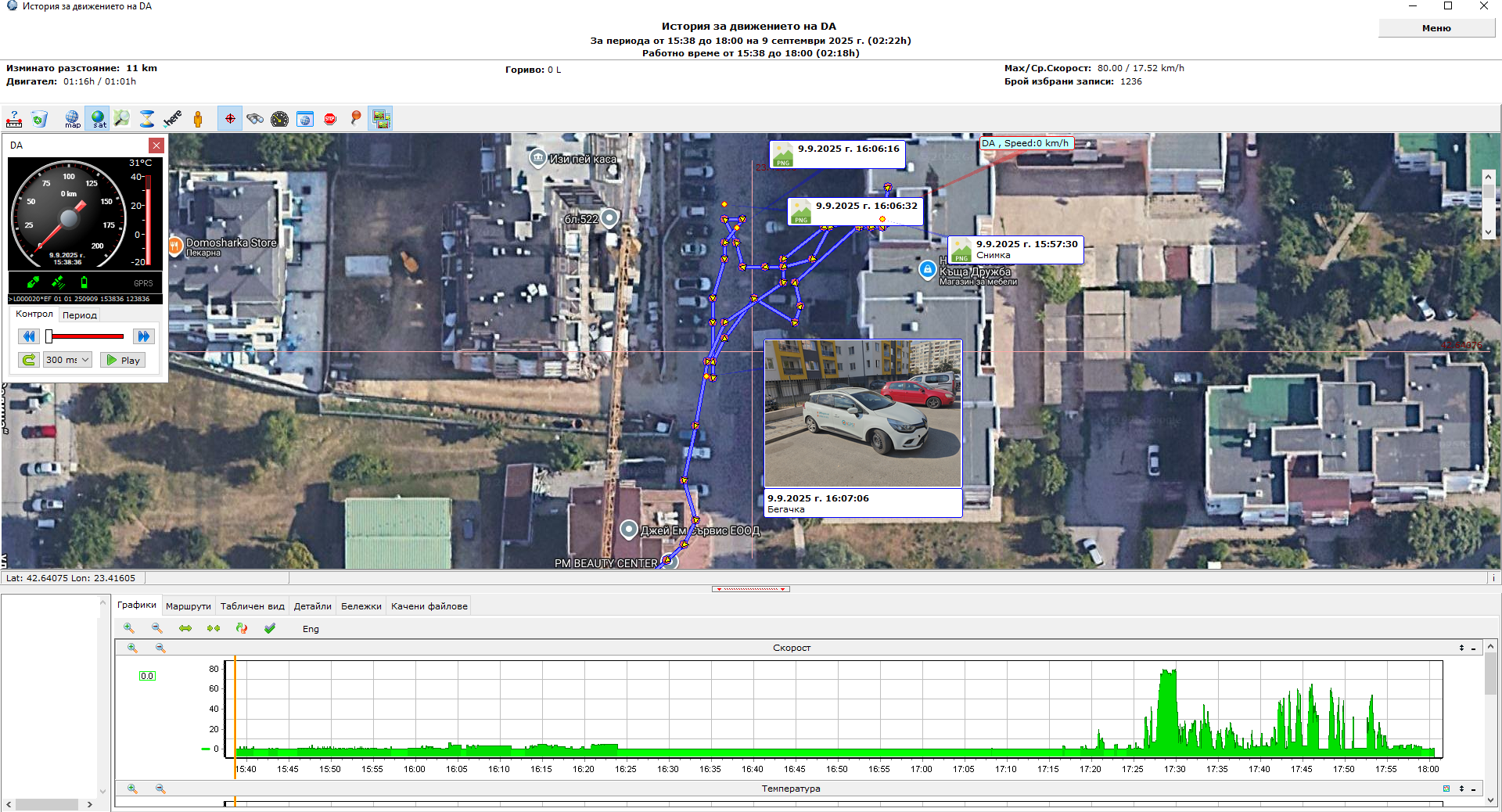Click the green refresh chart icon
Viewport: 1502px width, 812px height.
pyautogui.click(x=242, y=628)
